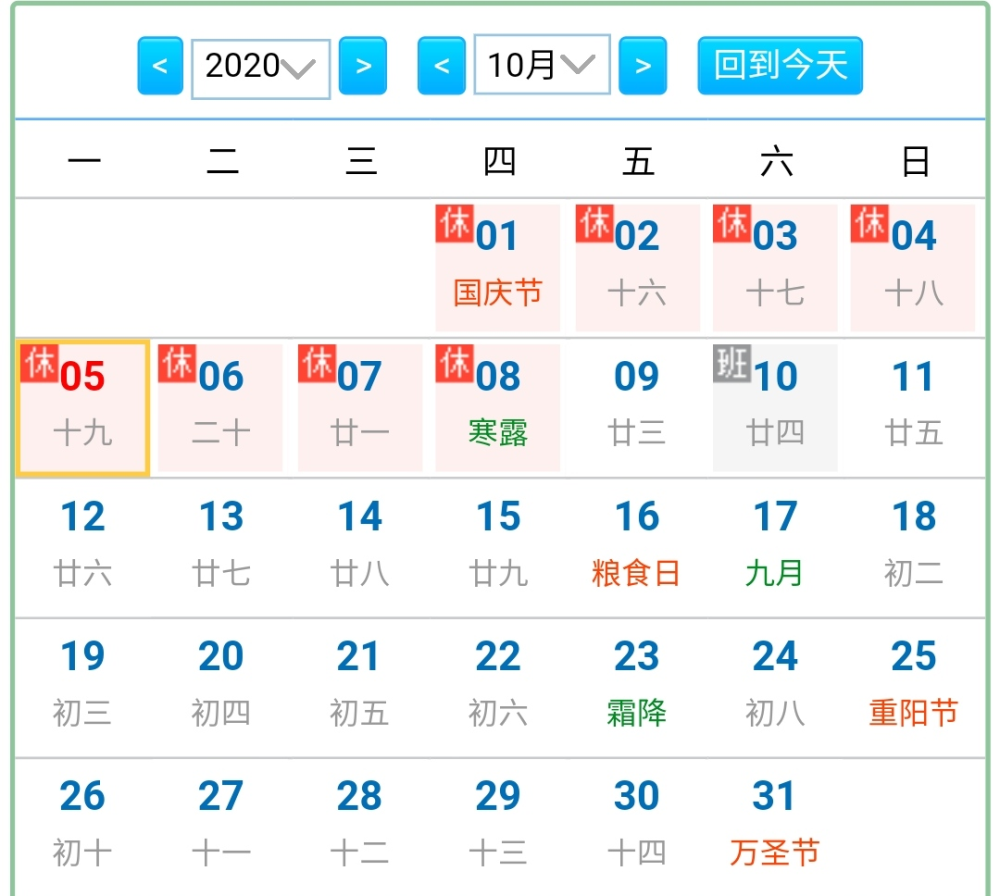The height and width of the screenshot is (896, 1000).
Task: Select highlighted date 05
Action: click(x=83, y=407)
